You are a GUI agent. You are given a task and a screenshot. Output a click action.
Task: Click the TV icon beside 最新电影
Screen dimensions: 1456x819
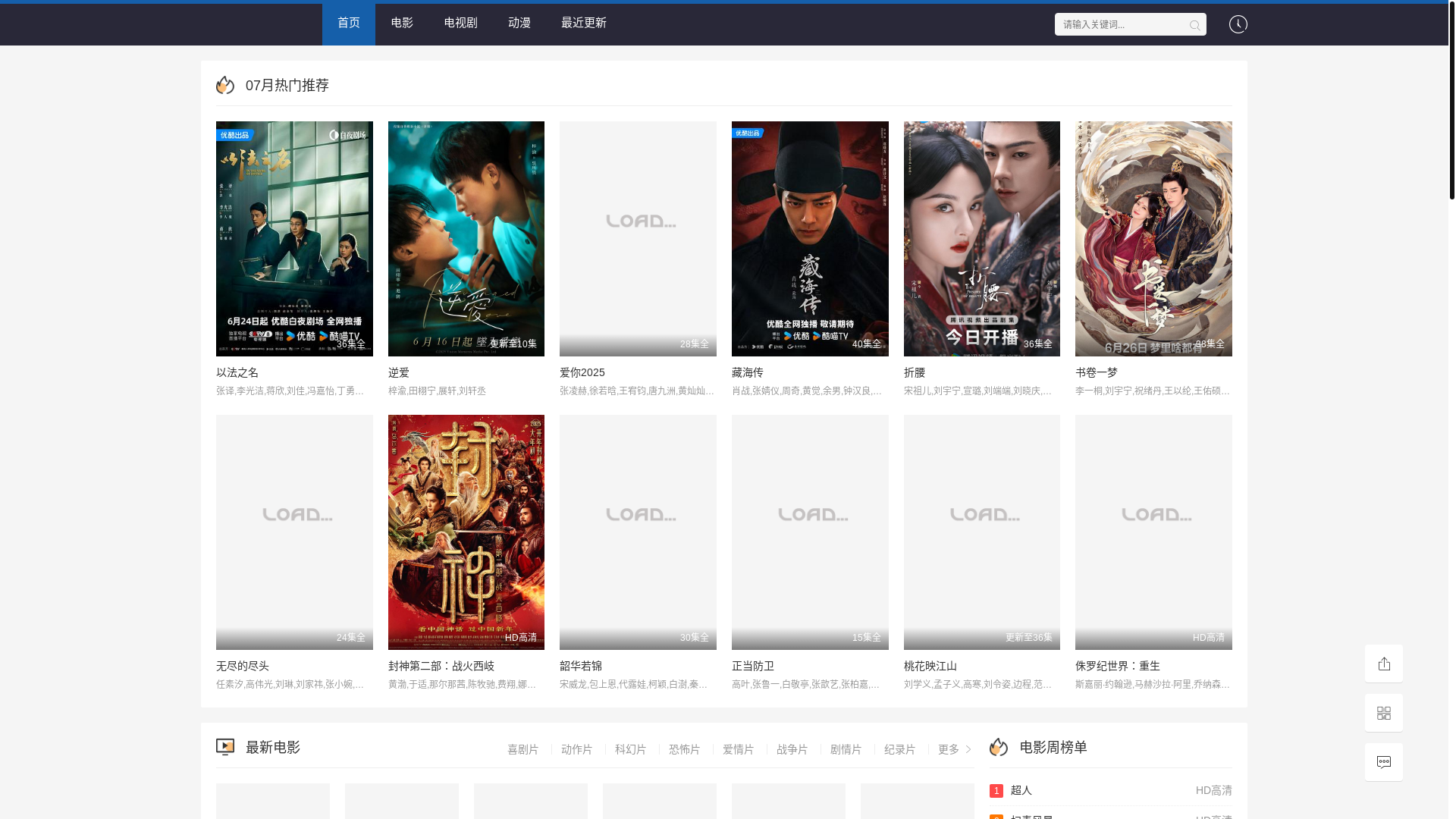click(225, 747)
